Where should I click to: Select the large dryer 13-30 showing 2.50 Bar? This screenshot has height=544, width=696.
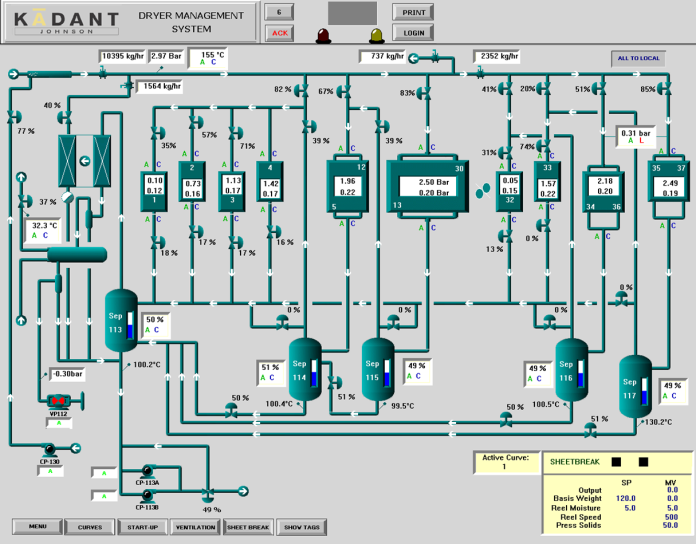click(428, 186)
